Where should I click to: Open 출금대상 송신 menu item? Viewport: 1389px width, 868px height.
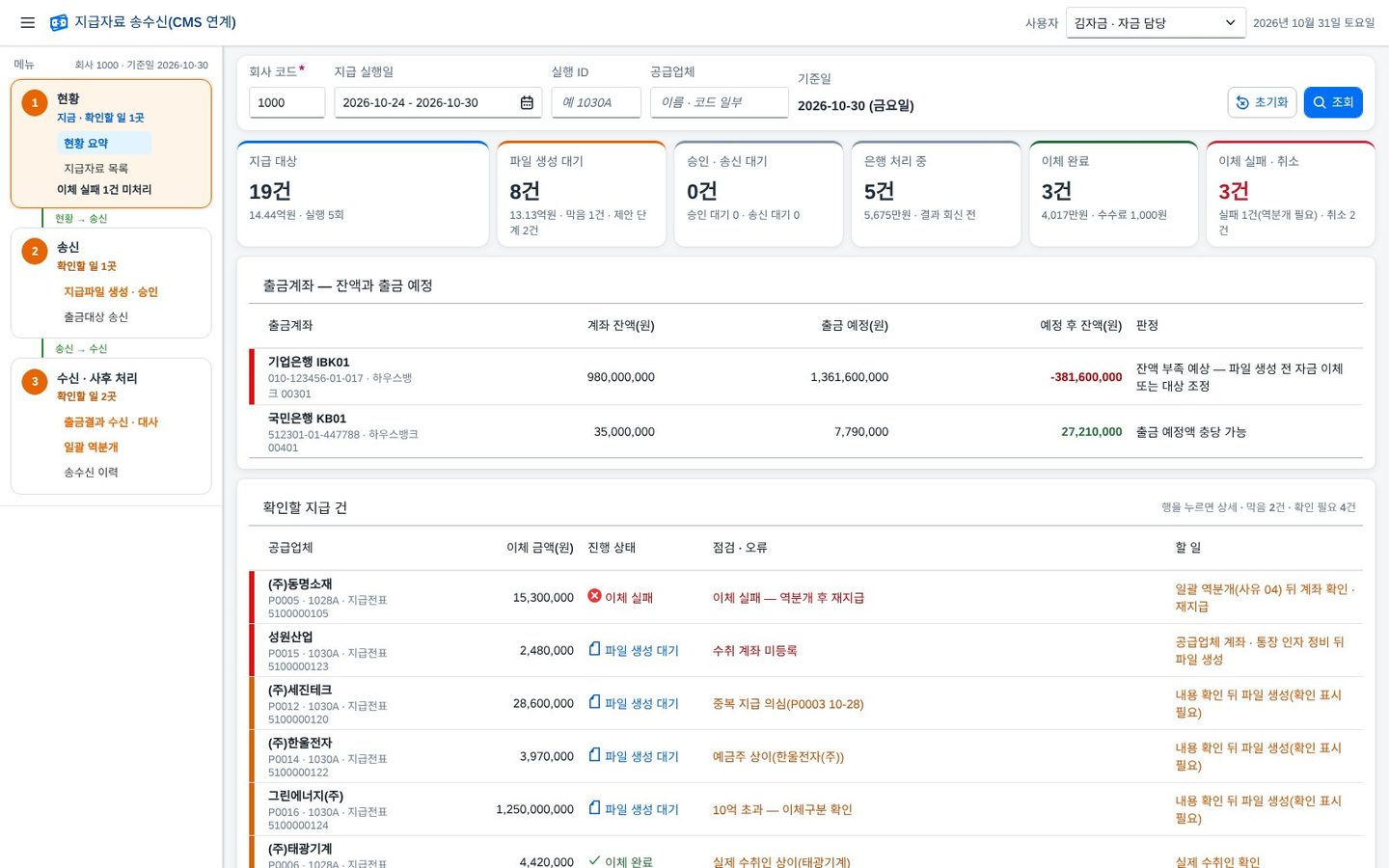coord(96,316)
